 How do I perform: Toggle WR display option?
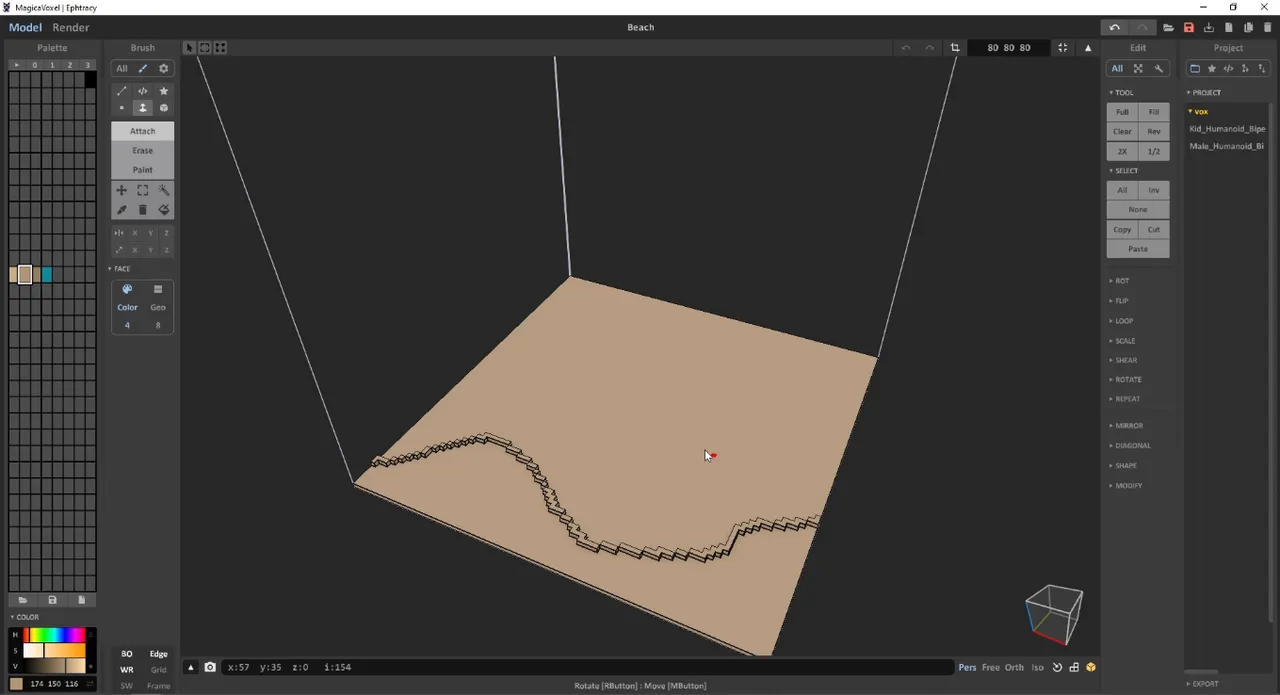127,670
